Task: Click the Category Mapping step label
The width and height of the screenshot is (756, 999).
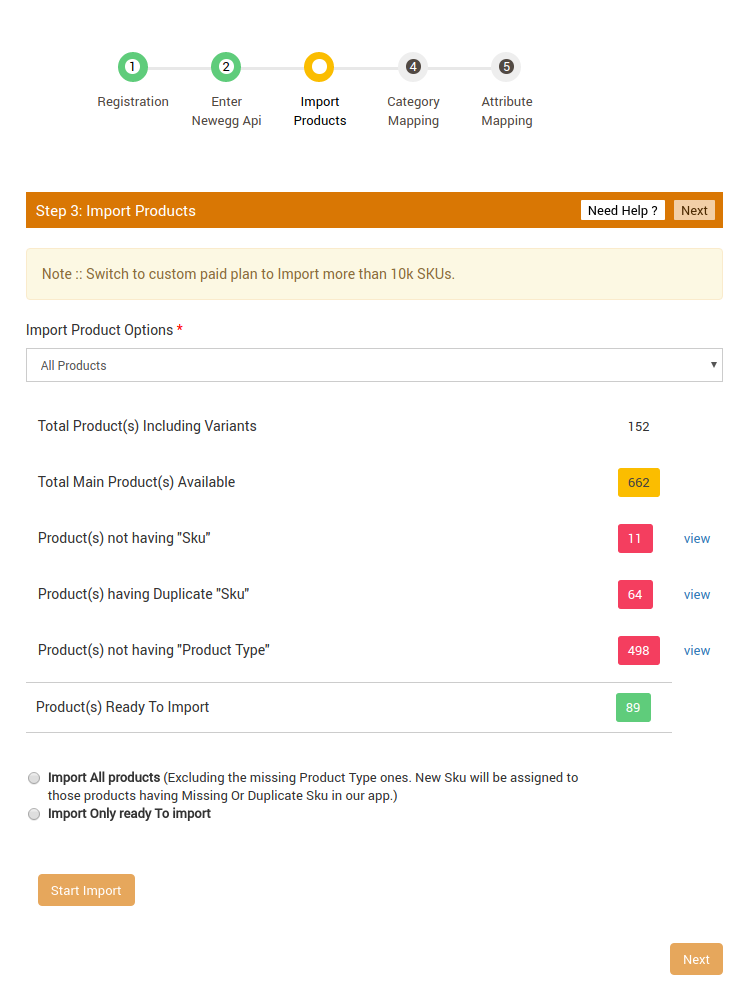Action: point(413,111)
